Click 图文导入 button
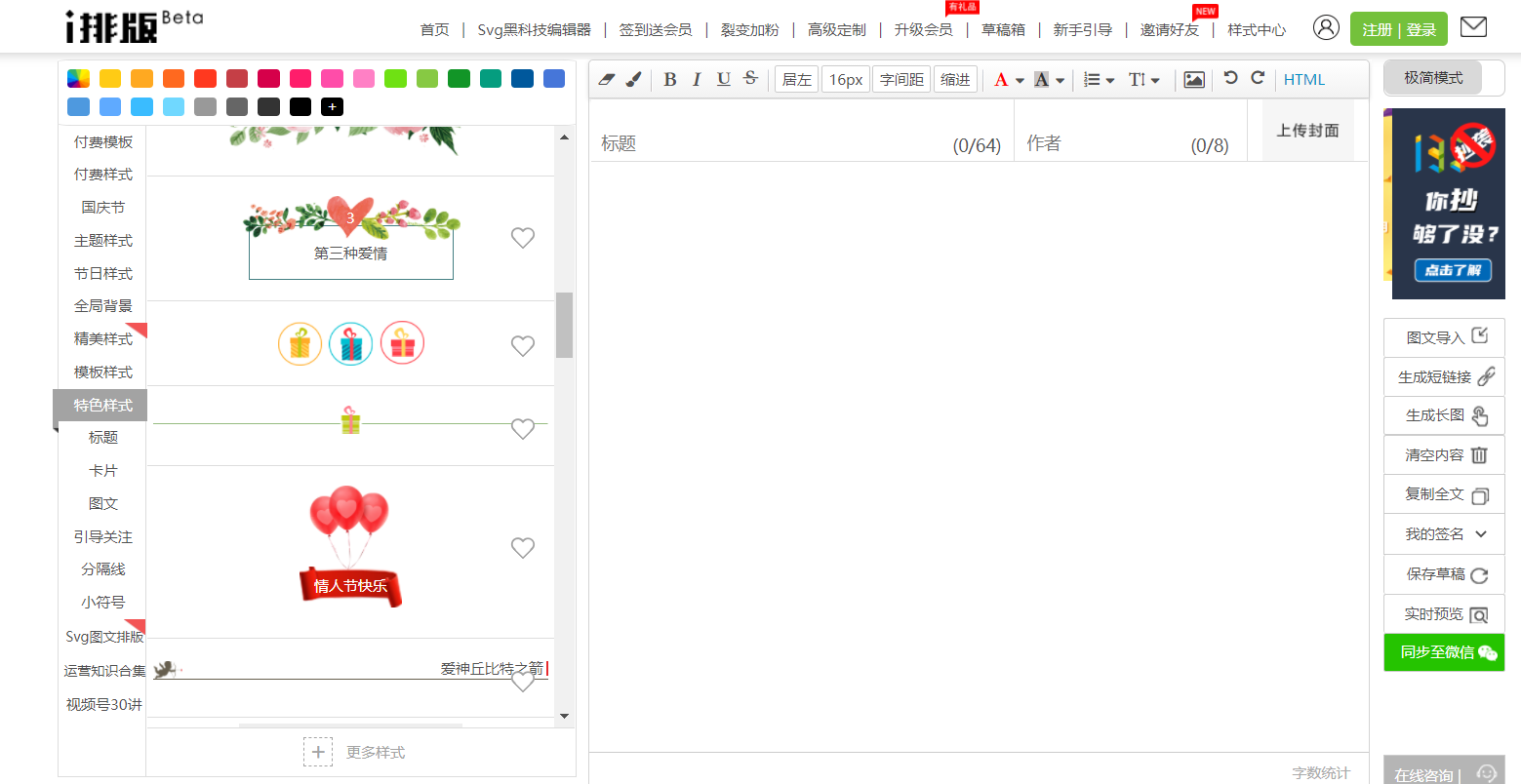This screenshot has height=784, width=1521. coord(1444,337)
